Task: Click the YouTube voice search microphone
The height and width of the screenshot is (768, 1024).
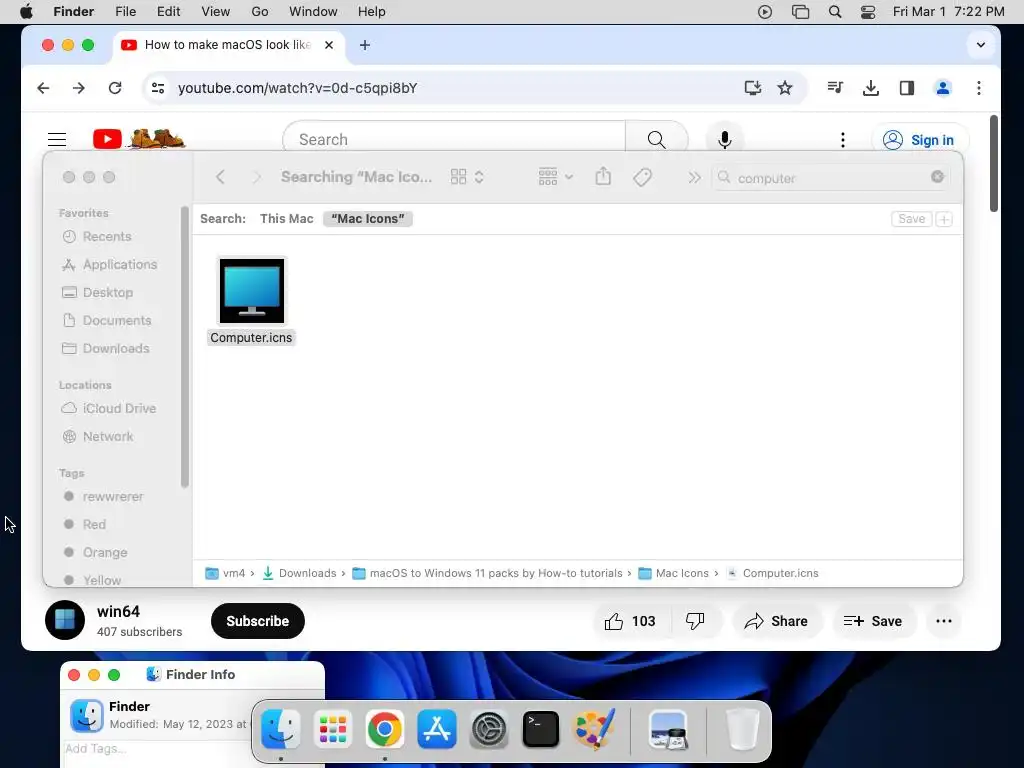Action: pos(724,139)
